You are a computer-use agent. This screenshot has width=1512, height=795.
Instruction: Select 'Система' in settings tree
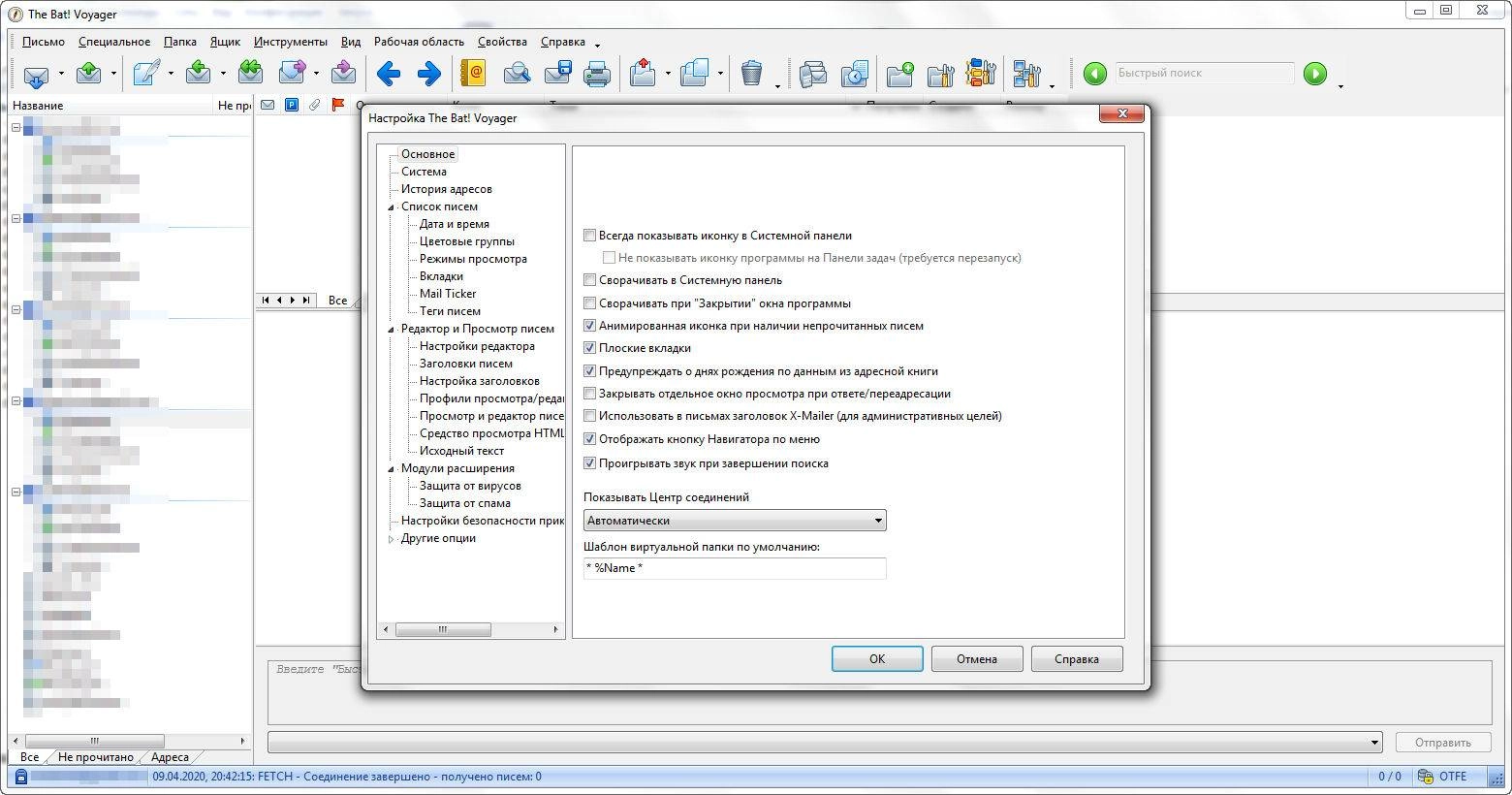pos(424,172)
